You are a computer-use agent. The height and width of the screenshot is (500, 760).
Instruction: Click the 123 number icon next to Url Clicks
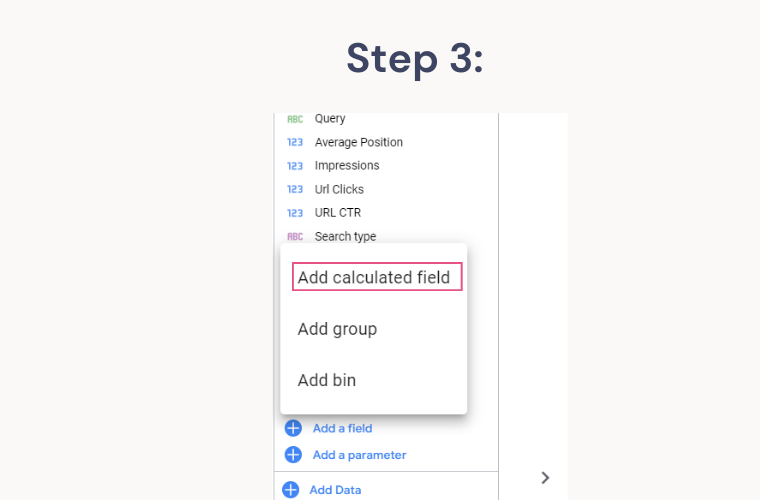coord(295,189)
